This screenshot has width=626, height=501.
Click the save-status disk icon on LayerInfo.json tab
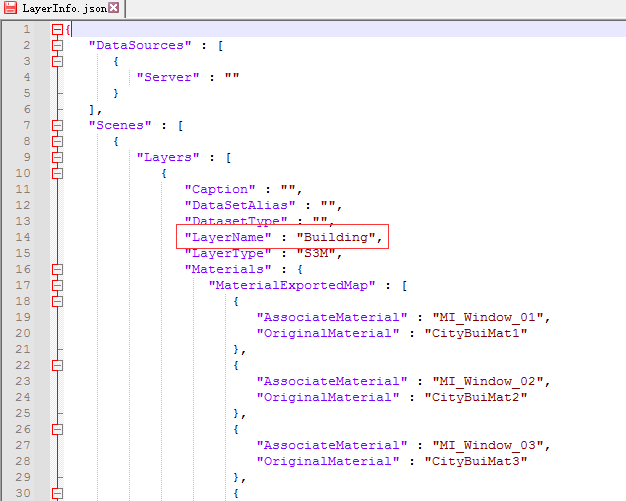[9, 9]
